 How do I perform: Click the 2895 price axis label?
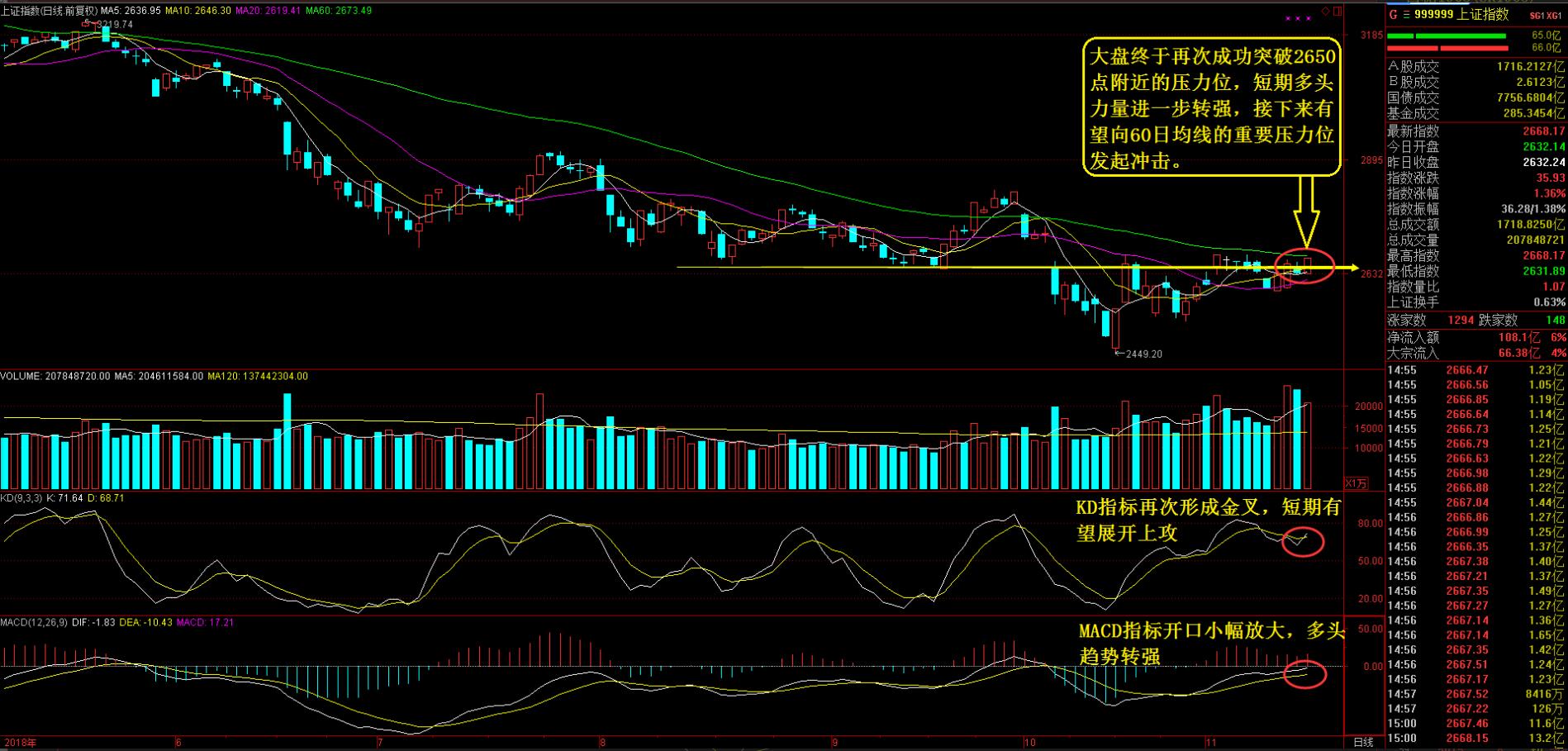pos(1372,161)
